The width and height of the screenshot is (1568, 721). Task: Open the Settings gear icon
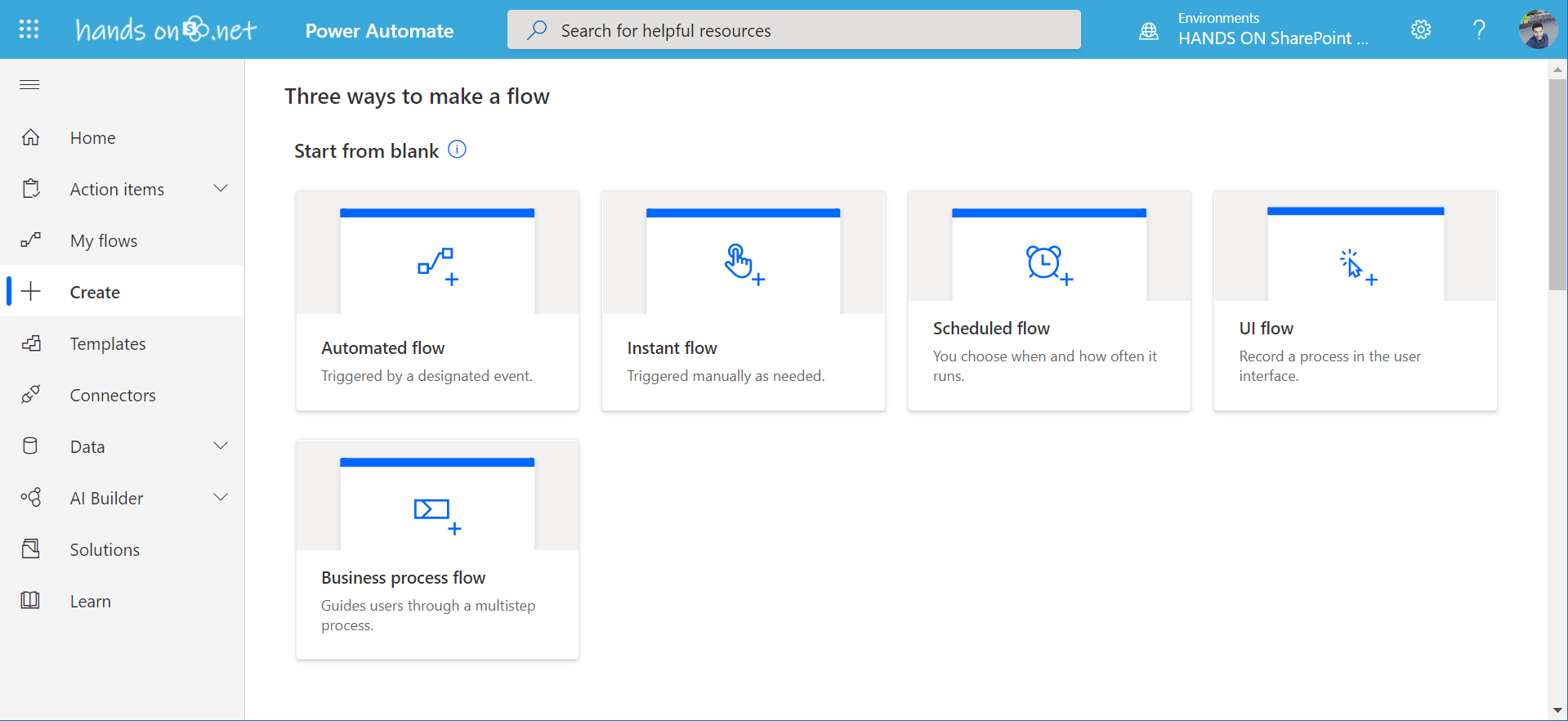coord(1421,30)
